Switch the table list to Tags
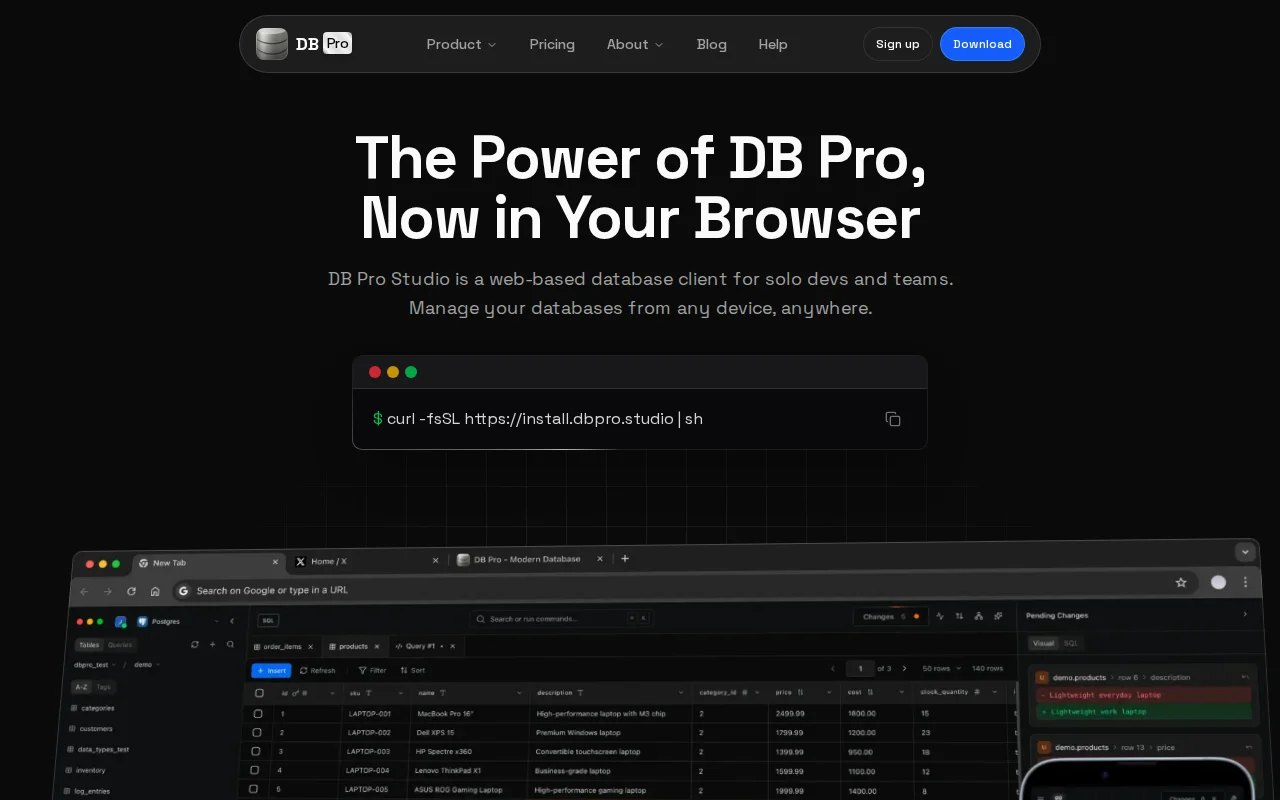This screenshot has width=1280, height=800. point(104,687)
